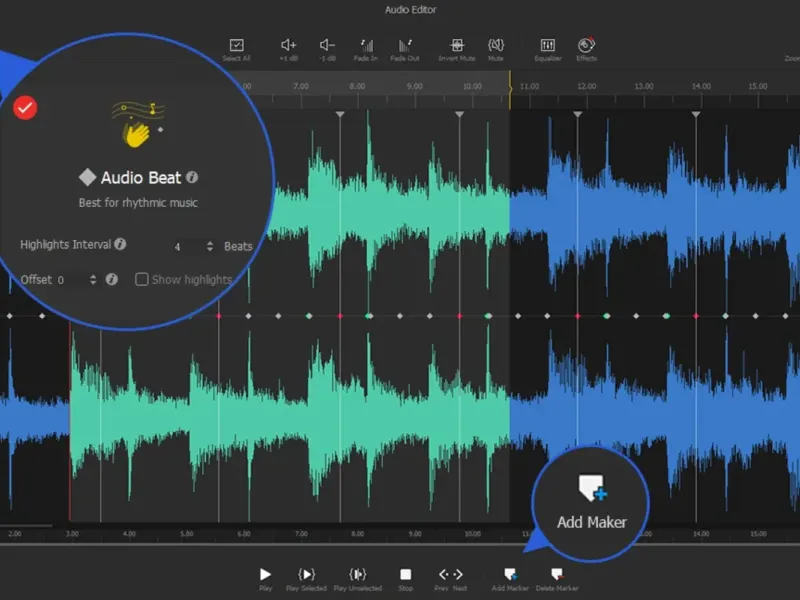The height and width of the screenshot is (600, 800).
Task: Jump to the next marker with Next
Action: (x=458, y=574)
